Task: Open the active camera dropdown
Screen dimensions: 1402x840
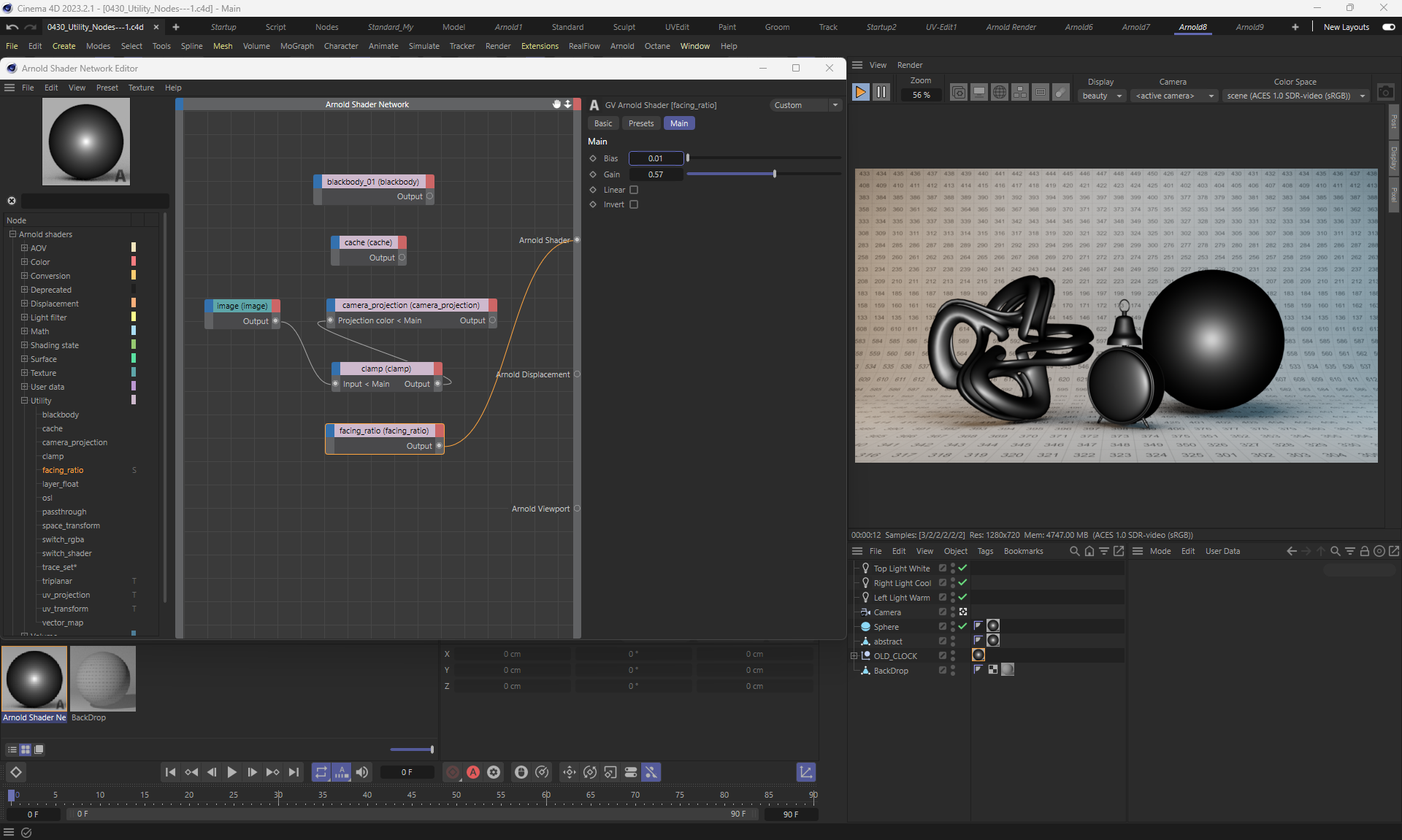Action: coord(1174,96)
